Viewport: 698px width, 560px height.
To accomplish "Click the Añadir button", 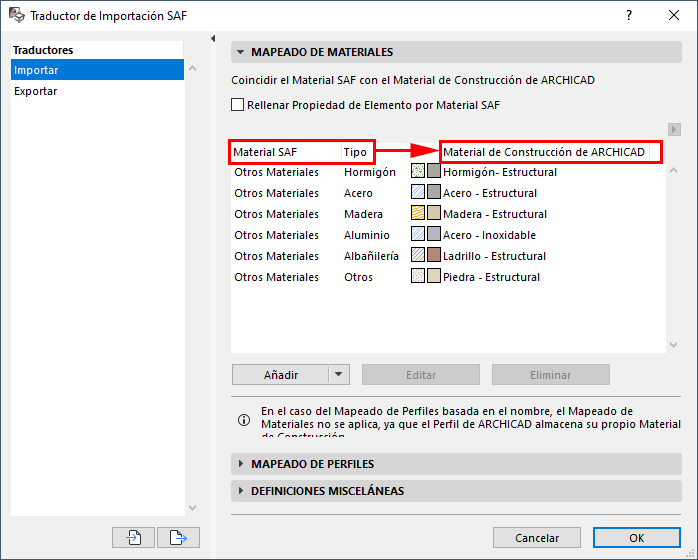I will click(280, 374).
